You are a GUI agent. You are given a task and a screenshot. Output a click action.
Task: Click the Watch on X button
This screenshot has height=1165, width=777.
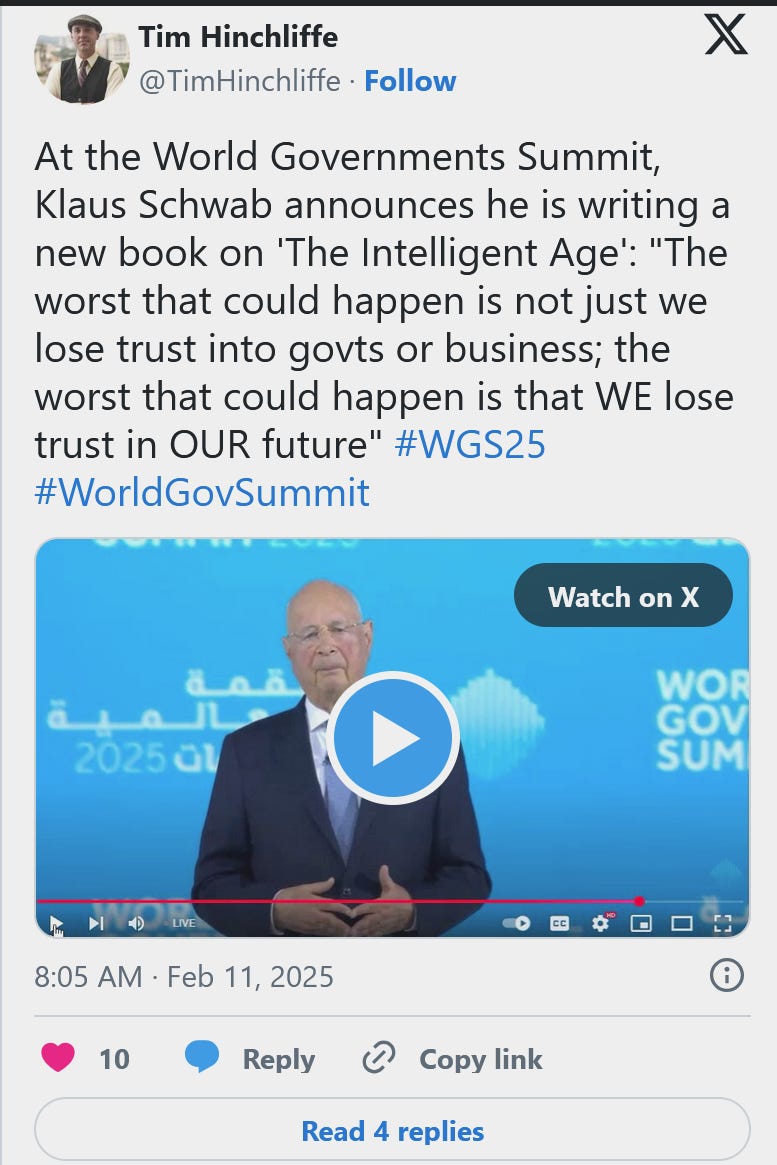(x=623, y=597)
